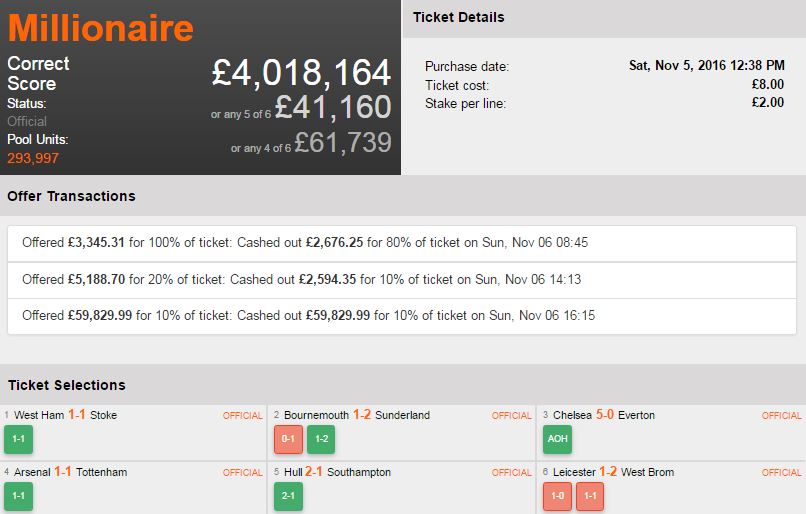Click OFFICIAL label for Chelsea v Everton
The width and height of the screenshot is (806, 514).
[781, 416]
